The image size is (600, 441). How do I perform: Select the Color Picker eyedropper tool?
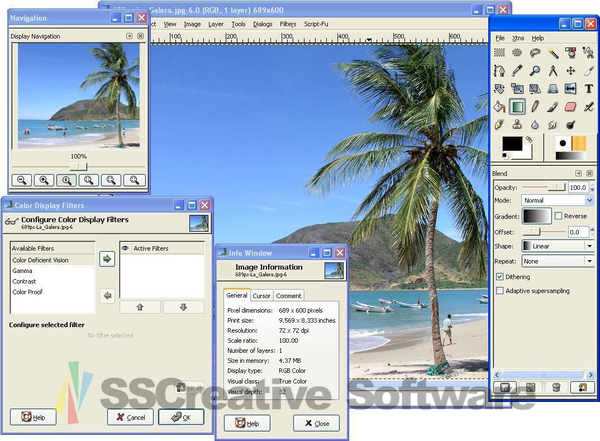517,70
